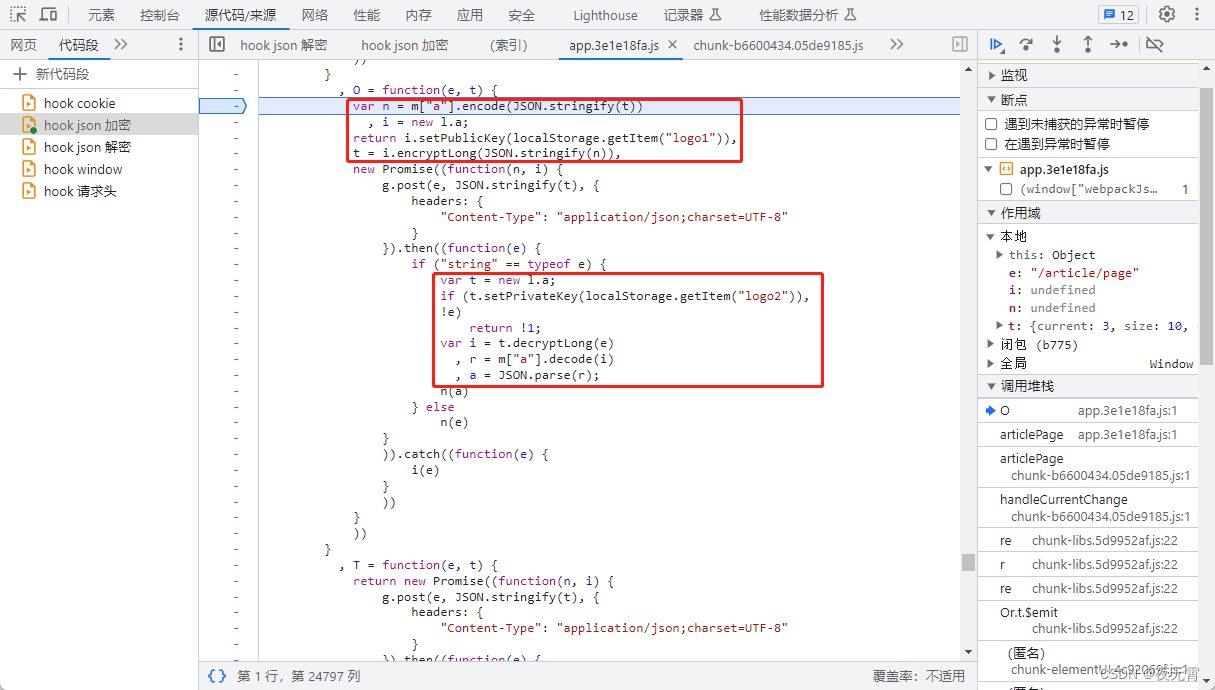The image size is (1215, 690).
Task: Open the hook json 解密 snippet in list
Action: [x=99, y=147]
